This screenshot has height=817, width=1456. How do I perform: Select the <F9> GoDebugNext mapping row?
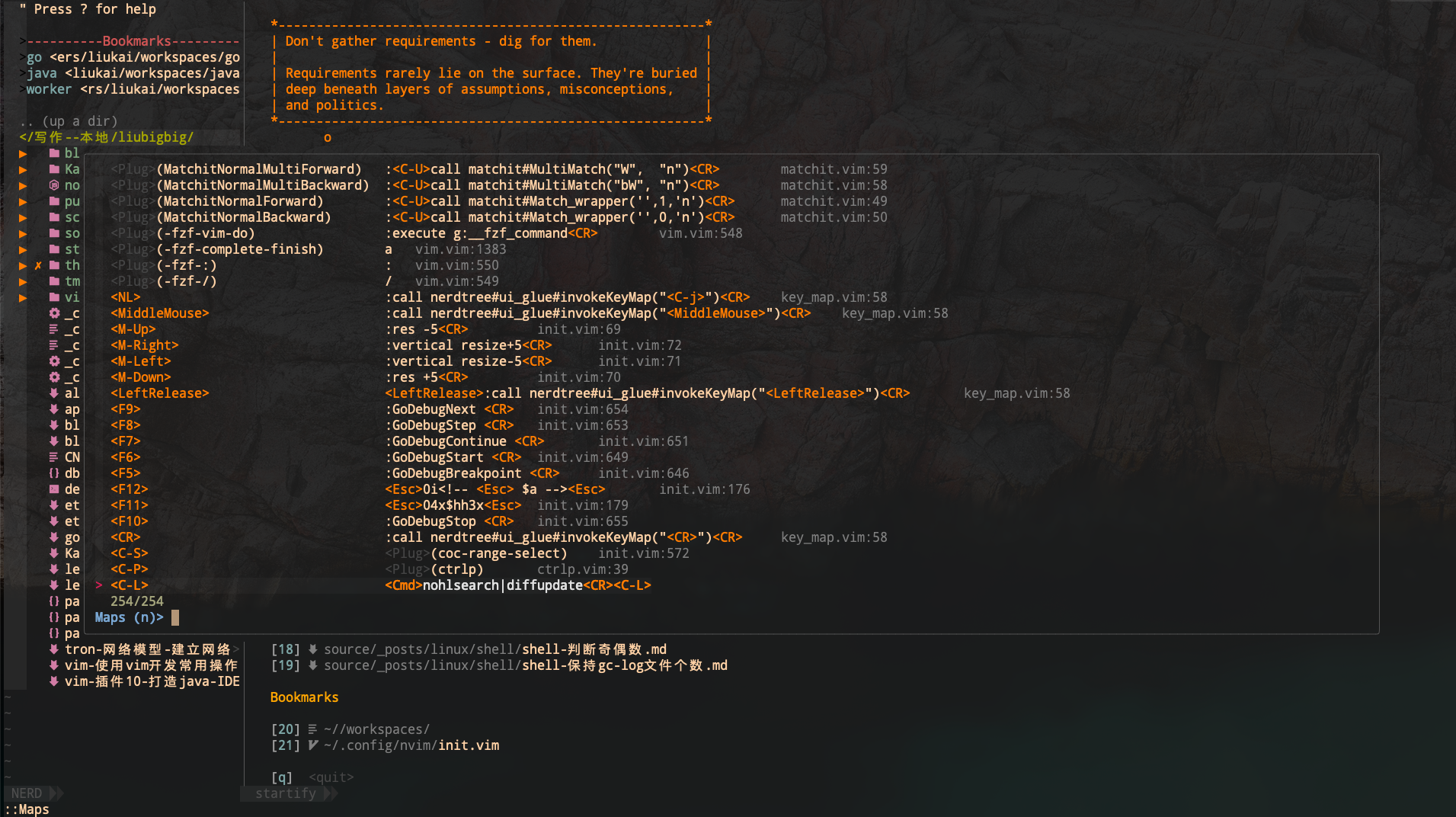coord(370,409)
